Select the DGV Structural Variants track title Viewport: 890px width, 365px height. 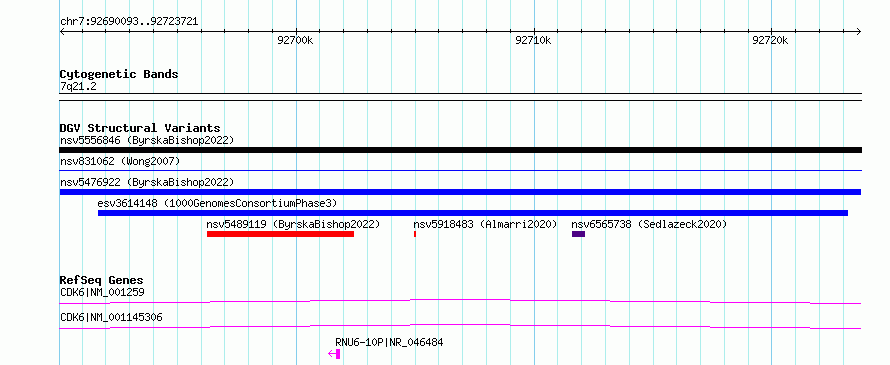pos(140,128)
